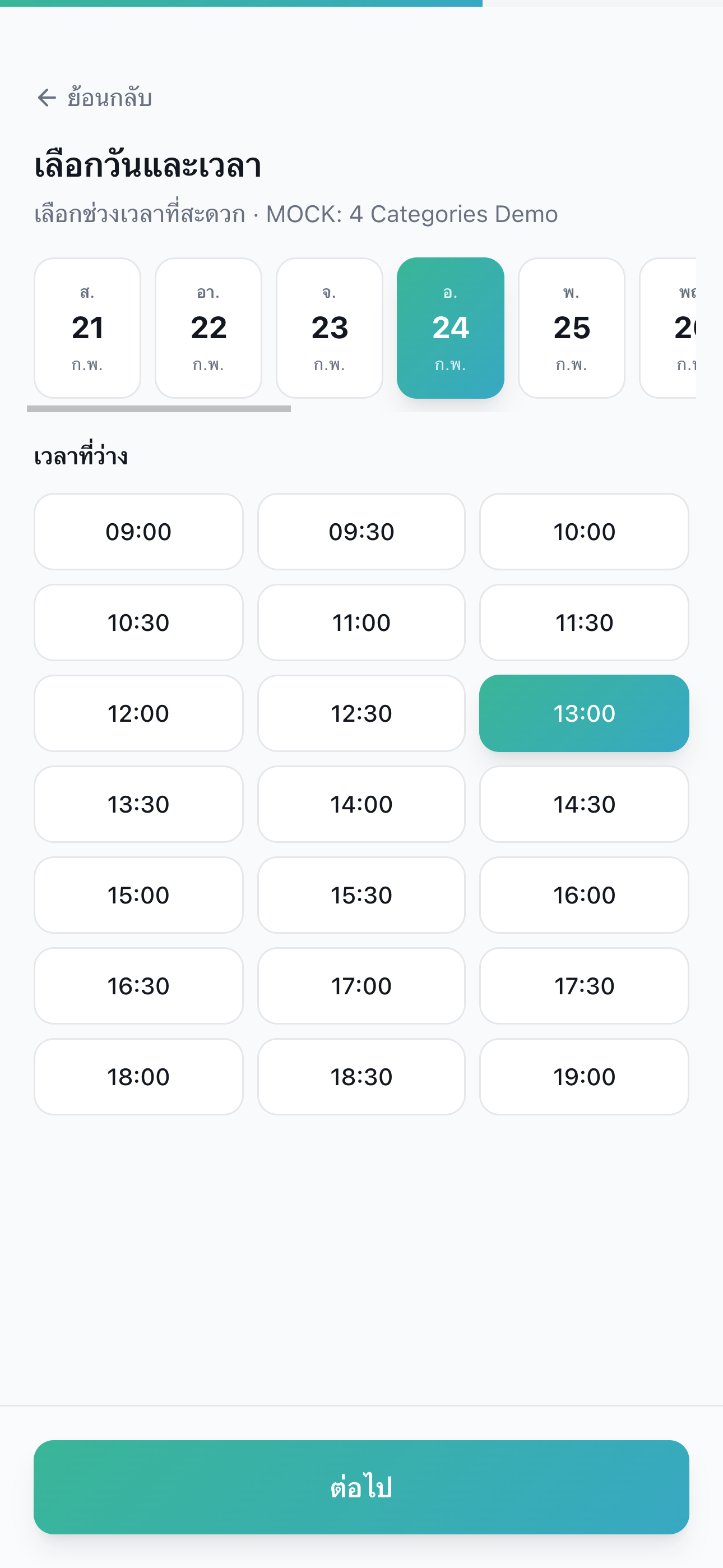Pick the 10:30 time slot

138,622
